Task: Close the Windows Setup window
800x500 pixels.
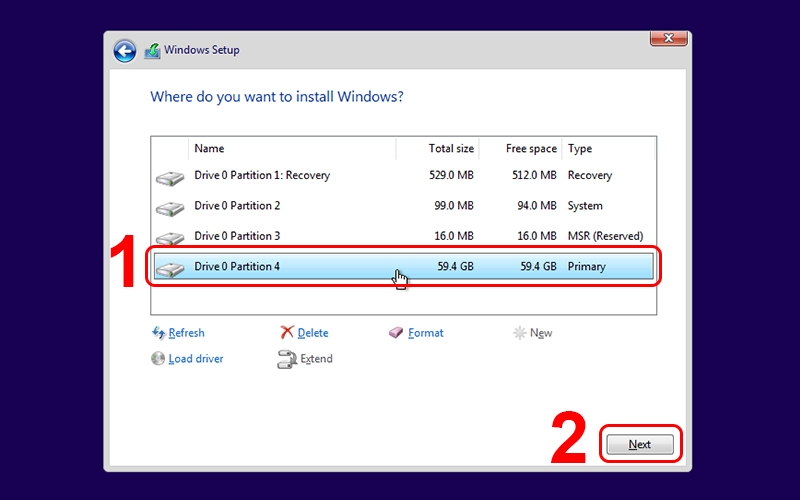Action: pyautogui.click(x=668, y=38)
